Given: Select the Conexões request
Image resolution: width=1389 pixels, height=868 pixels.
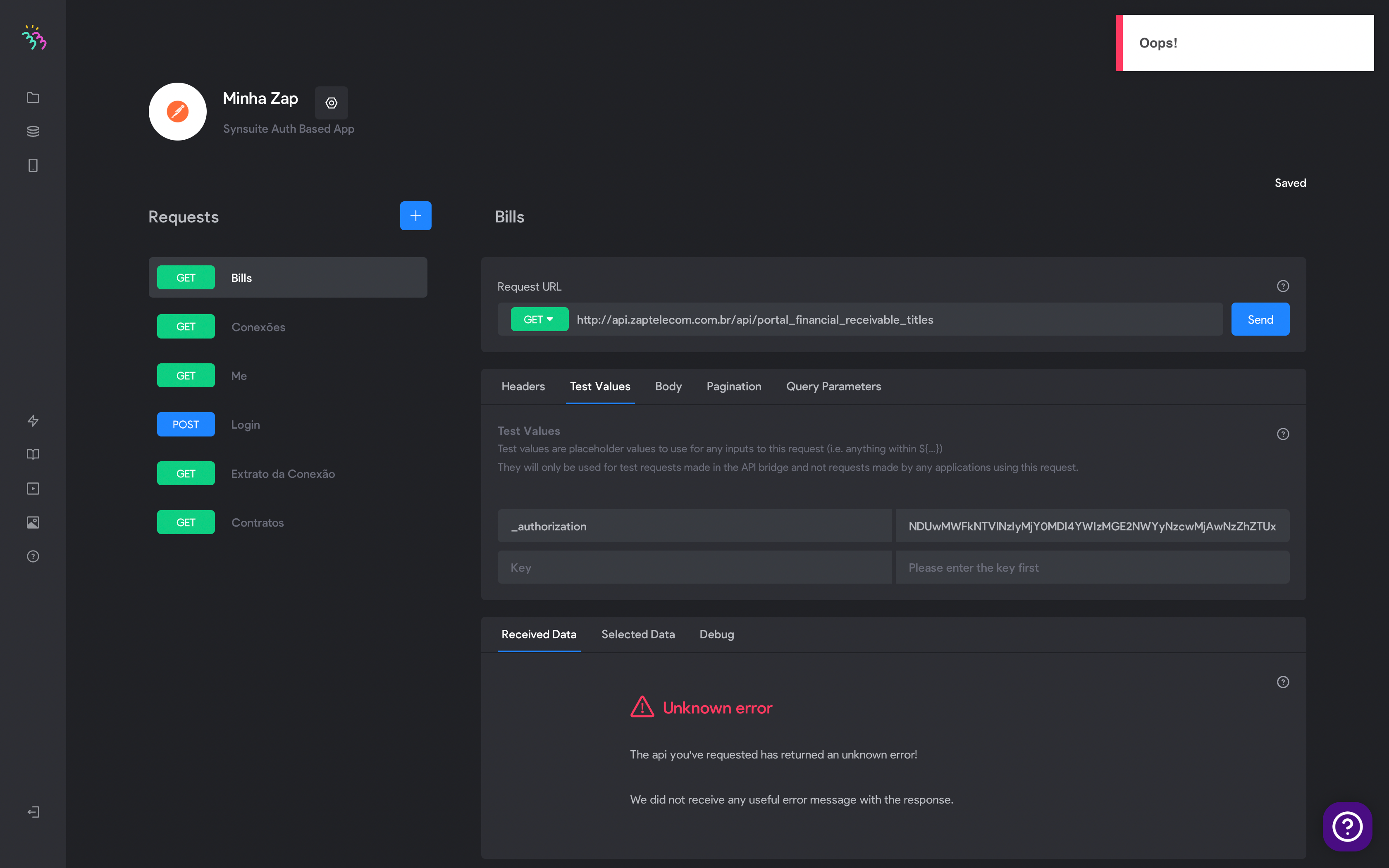Looking at the screenshot, I should click(288, 327).
